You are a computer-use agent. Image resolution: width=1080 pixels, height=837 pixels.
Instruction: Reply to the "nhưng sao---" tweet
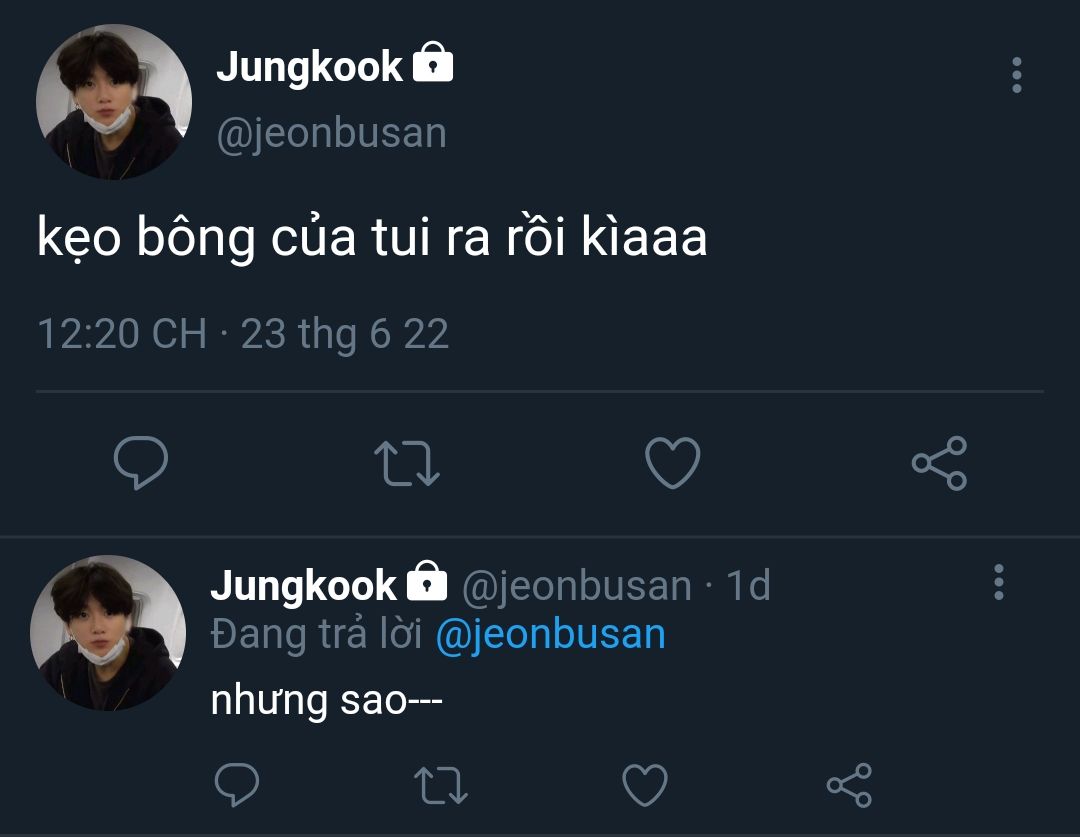click(x=237, y=785)
